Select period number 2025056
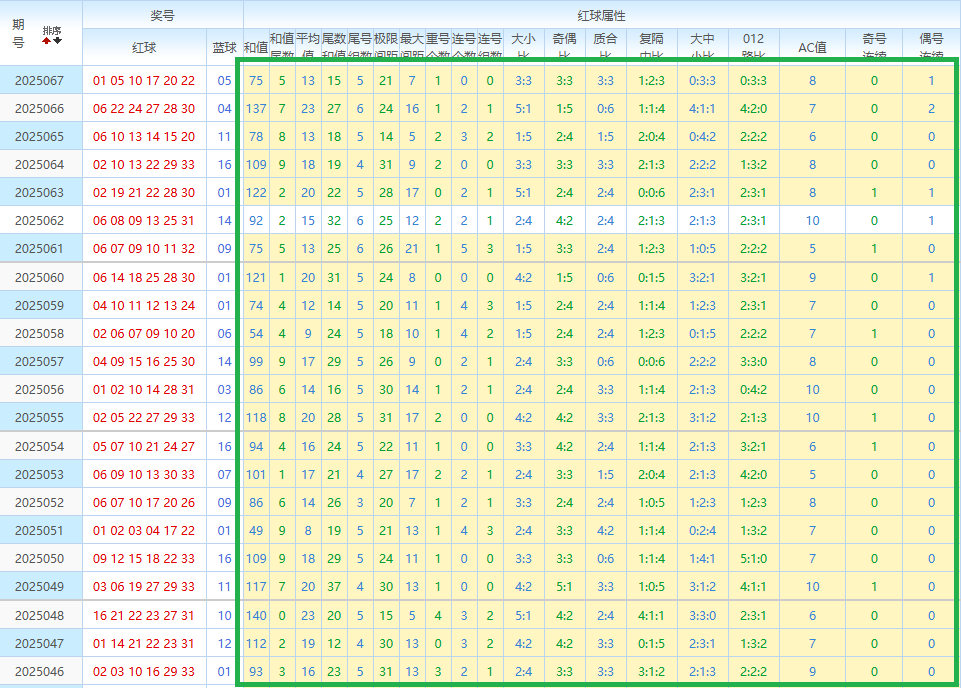The height and width of the screenshot is (688, 961). [39, 390]
